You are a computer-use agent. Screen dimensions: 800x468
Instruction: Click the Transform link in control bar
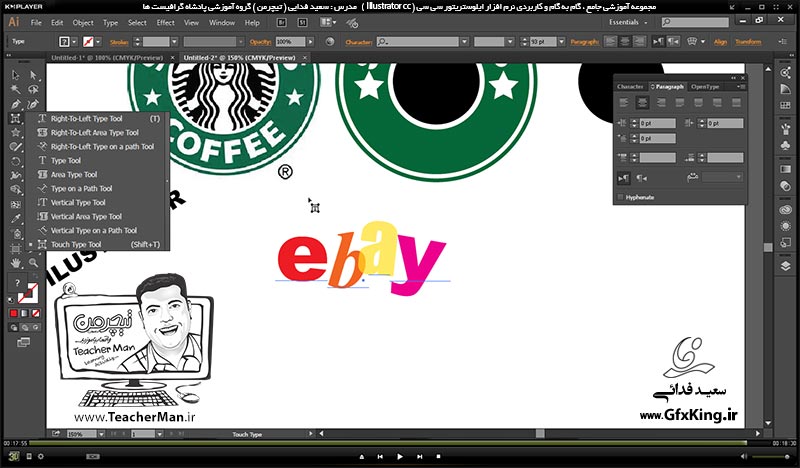[x=748, y=42]
